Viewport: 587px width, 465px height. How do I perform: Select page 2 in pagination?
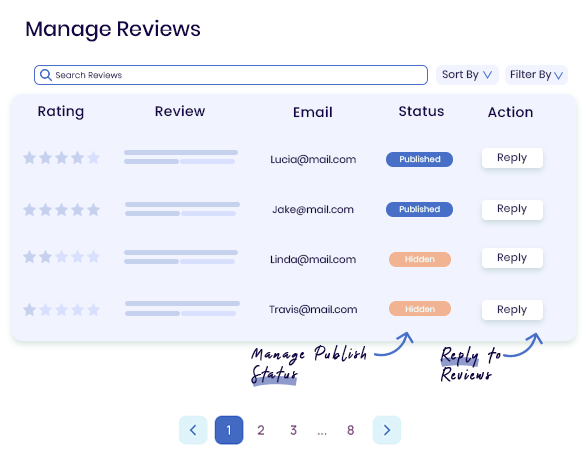[x=261, y=430]
